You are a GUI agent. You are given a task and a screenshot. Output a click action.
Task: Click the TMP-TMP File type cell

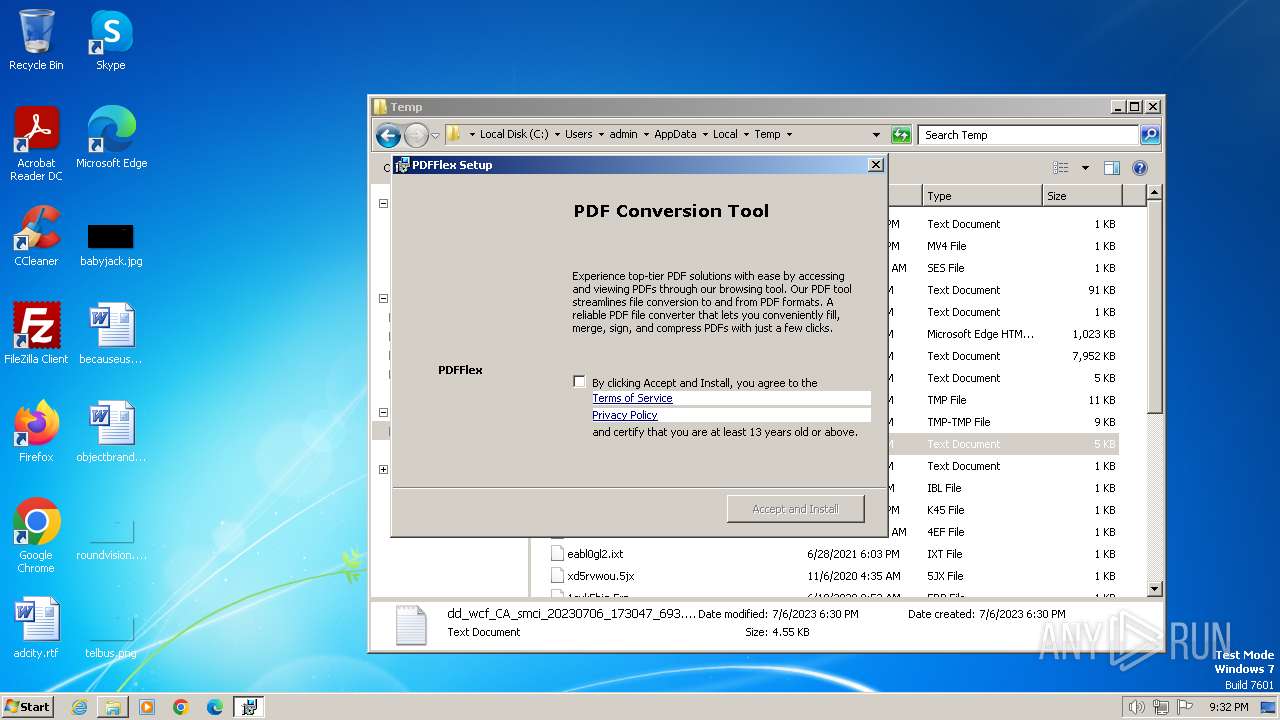tap(958, 422)
